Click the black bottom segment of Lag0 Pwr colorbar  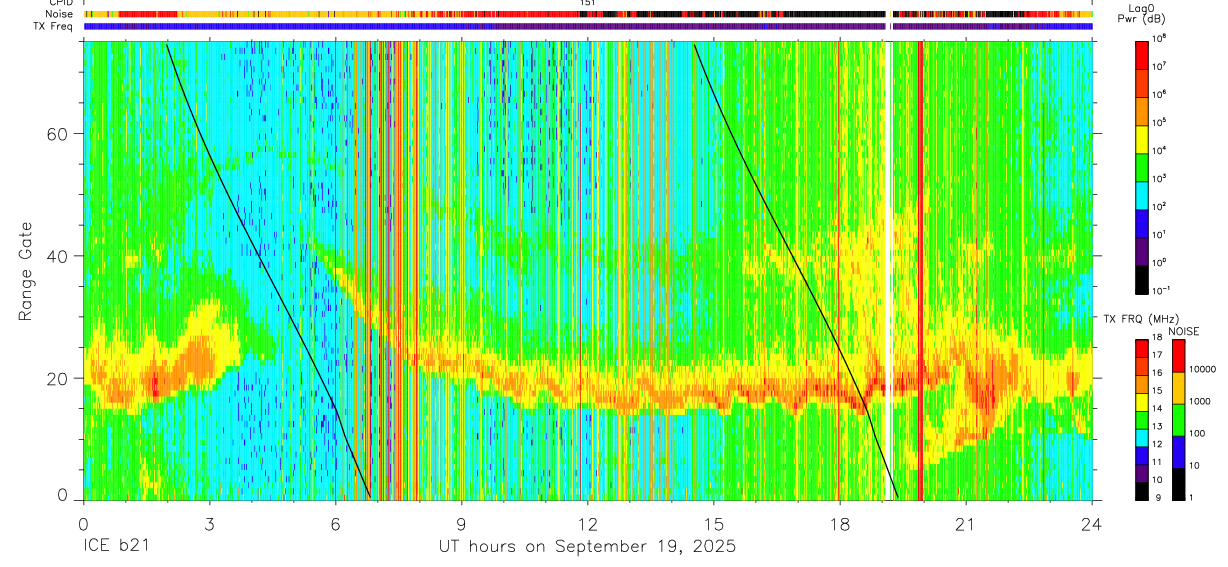coord(1141,280)
